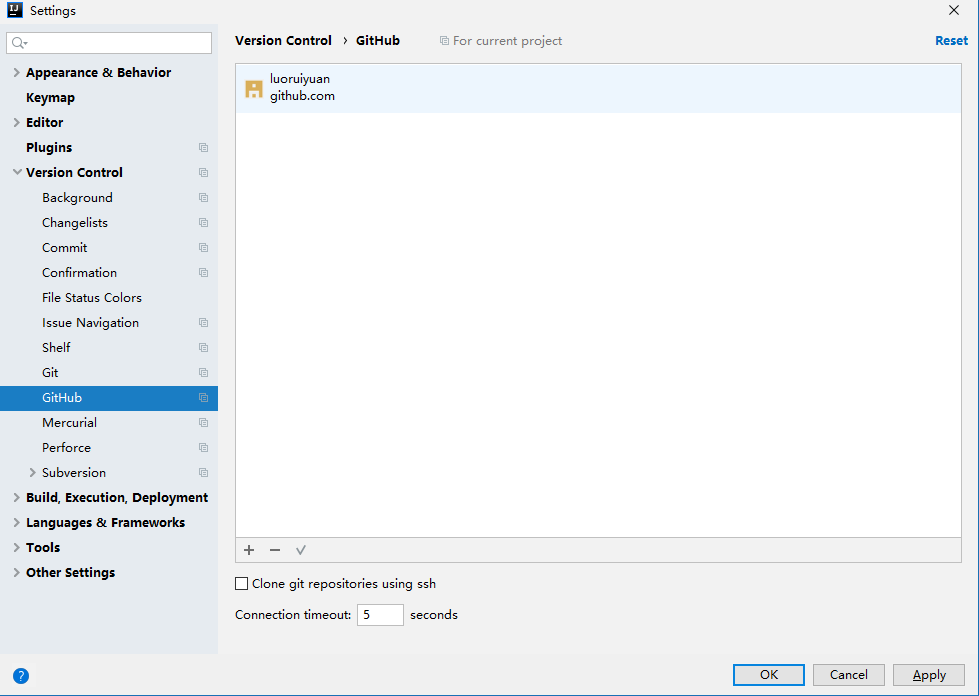Select the Mercurial settings item
This screenshot has width=979, height=696.
(69, 423)
